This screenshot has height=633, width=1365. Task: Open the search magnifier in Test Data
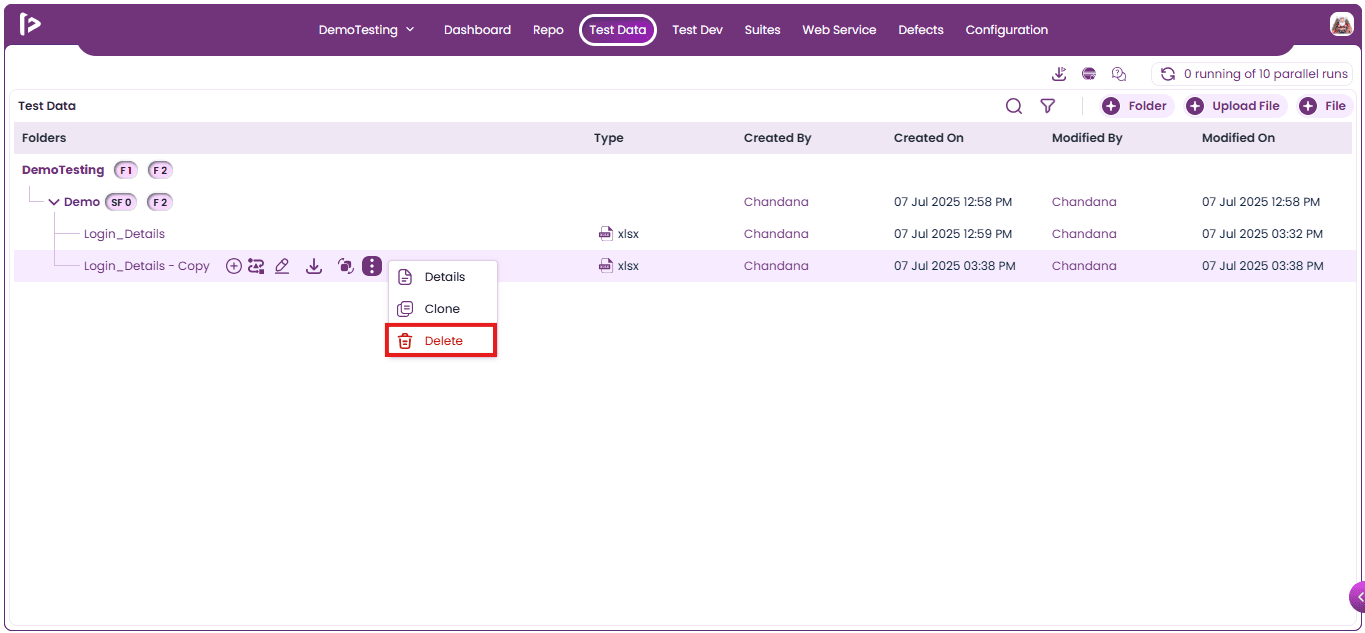(1014, 106)
